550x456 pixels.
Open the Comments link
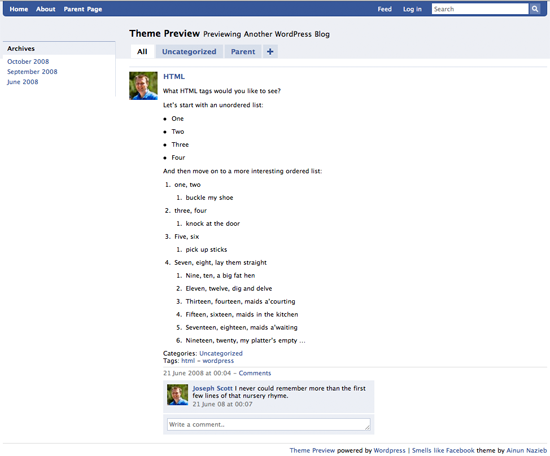coord(255,373)
